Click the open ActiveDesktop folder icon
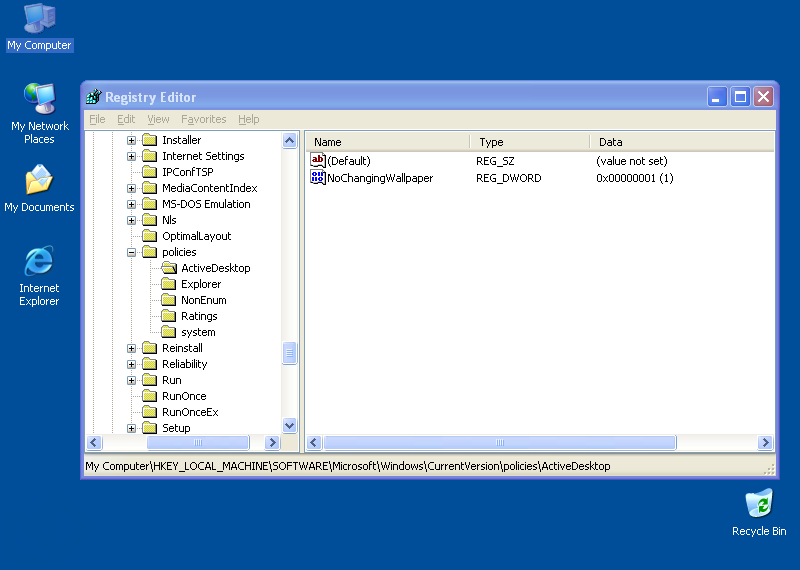This screenshot has height=570, width=800. point(169,268)
